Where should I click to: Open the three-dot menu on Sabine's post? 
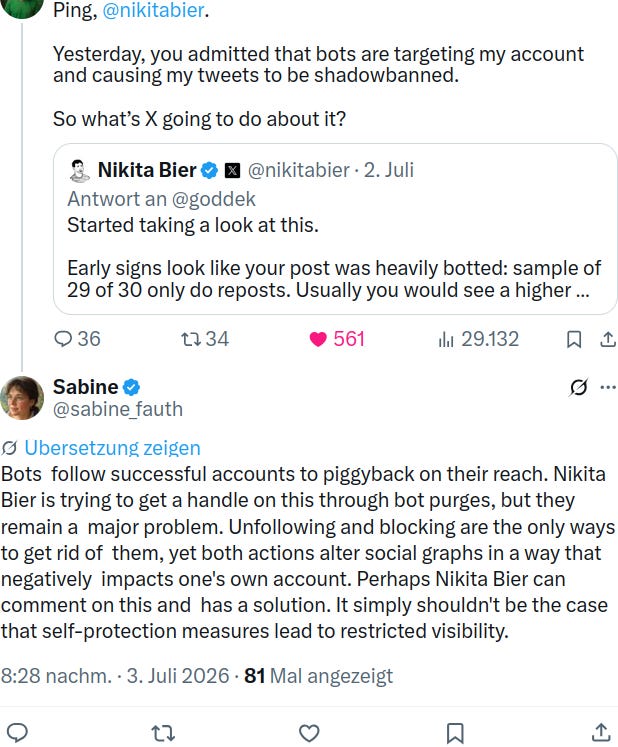coord(608,387)
